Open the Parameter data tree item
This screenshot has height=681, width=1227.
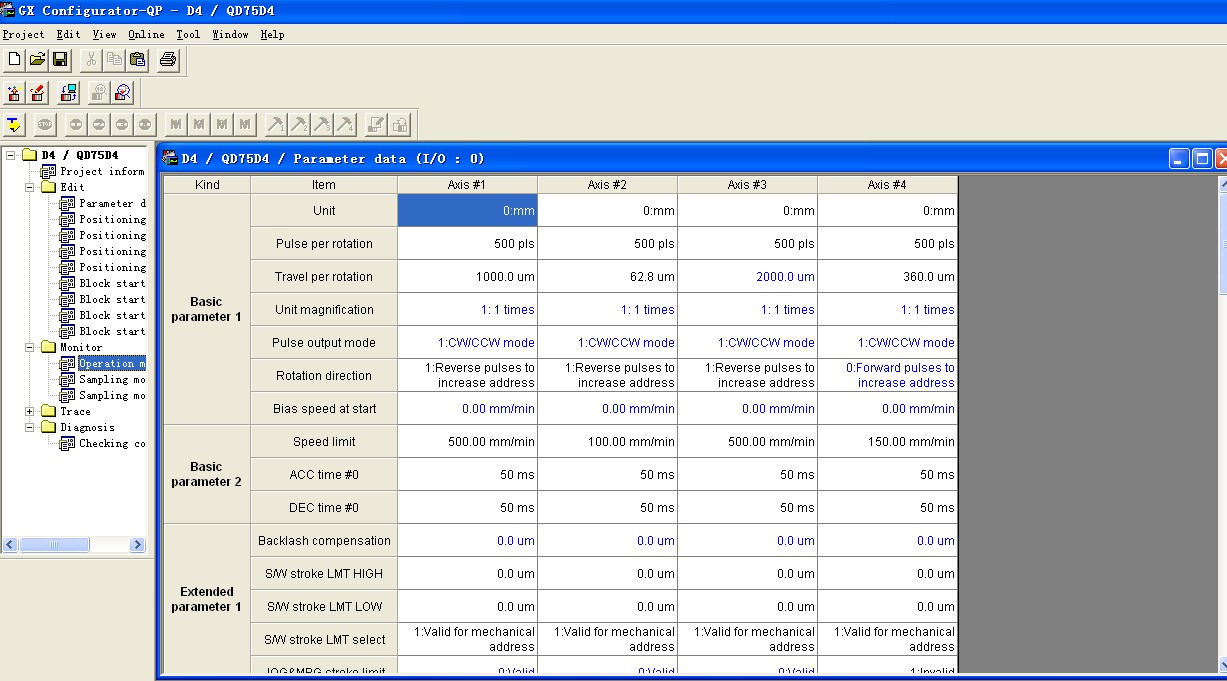(112, 203)
